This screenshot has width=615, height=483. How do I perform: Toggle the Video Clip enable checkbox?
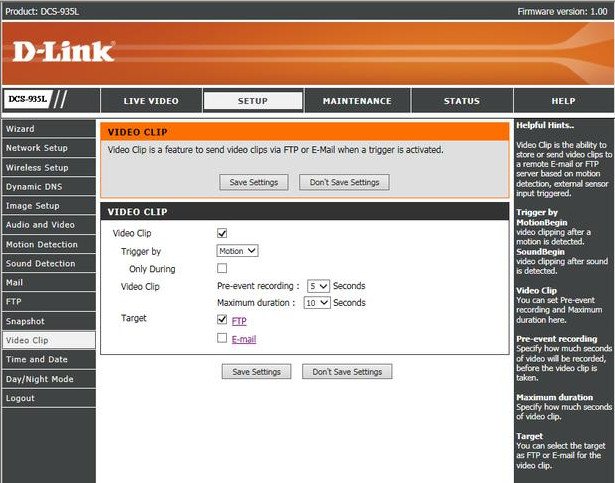point(222,233)
